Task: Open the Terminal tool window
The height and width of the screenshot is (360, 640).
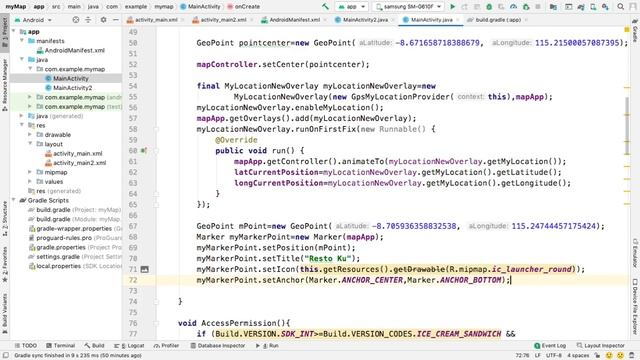Action: [x=60, y=346]
